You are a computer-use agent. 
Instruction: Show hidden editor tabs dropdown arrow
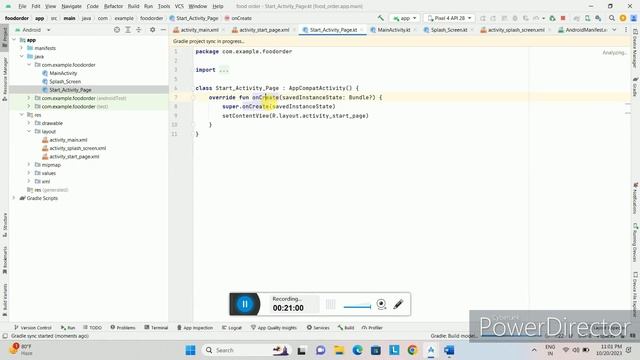pos(614,30)
